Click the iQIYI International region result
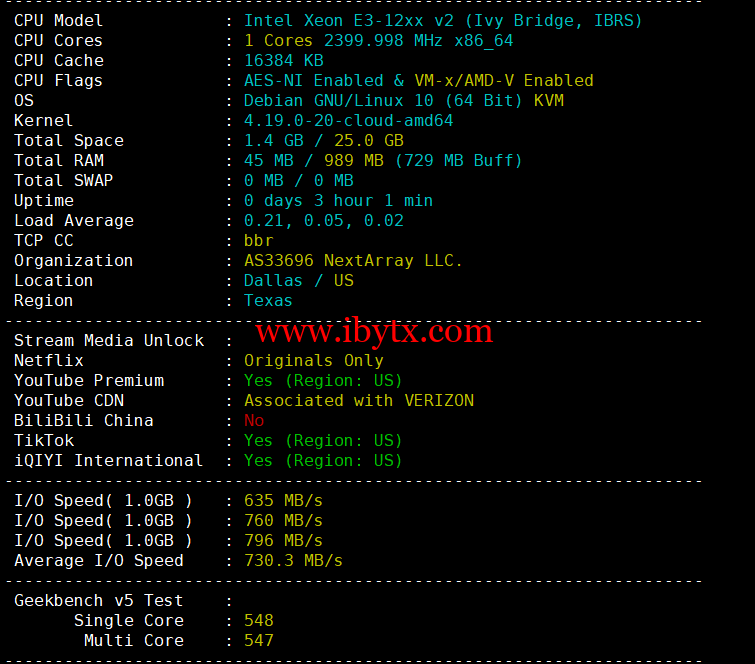This screenshot has height=664, width=755. [x=323, y=461]
